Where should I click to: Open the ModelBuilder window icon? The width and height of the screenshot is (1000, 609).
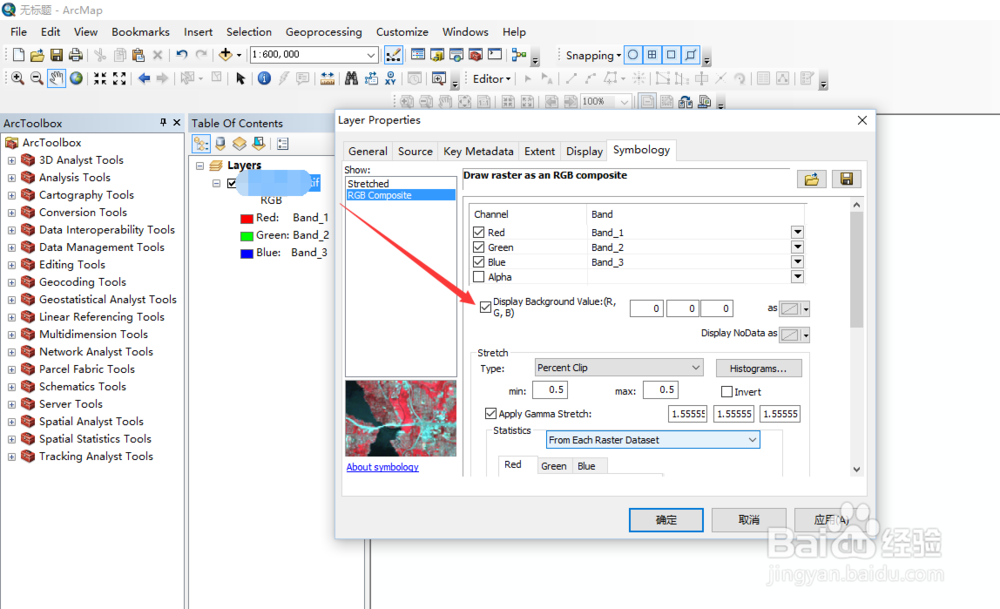pyautogui.click(x=518, y=55)
